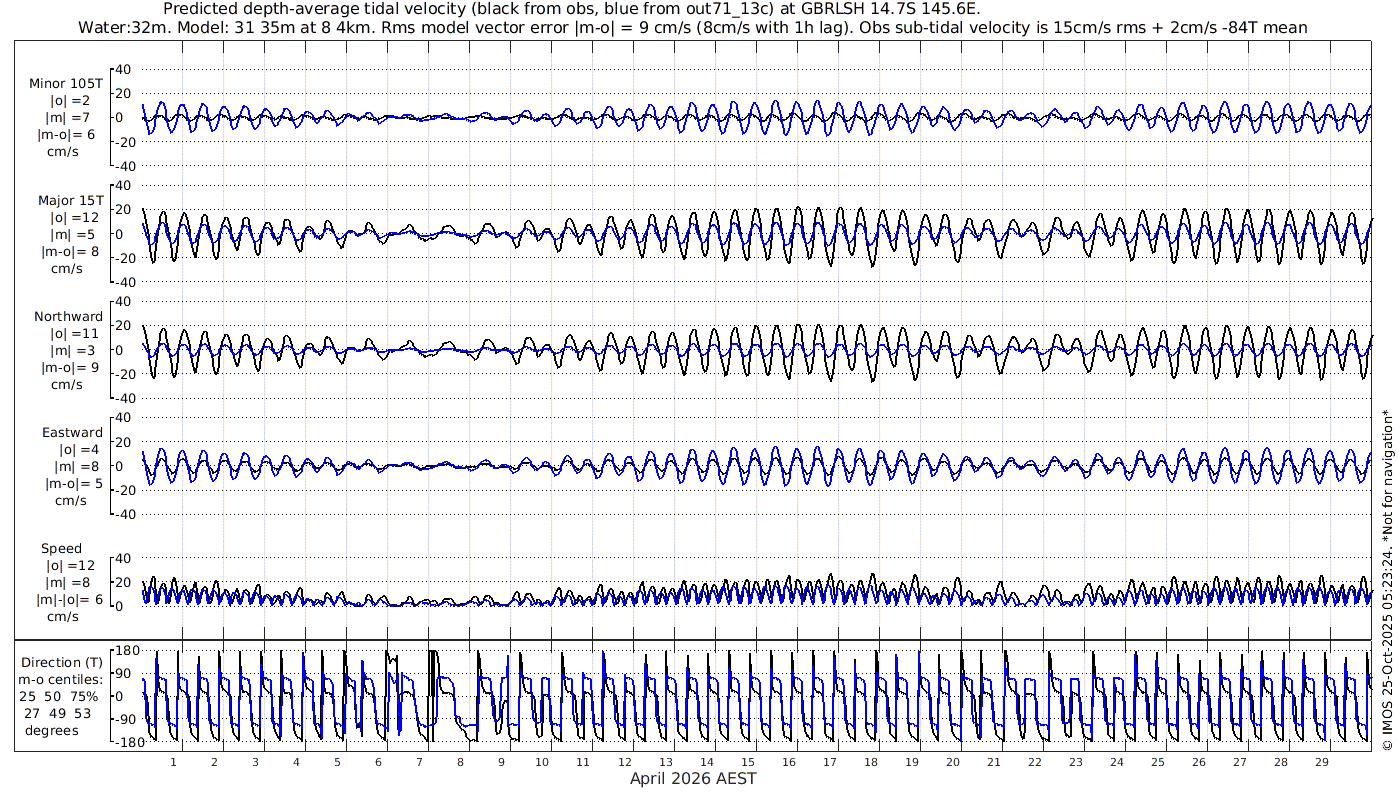
Task: Click the day "29" date axis label
Action: pos(1321,762)
